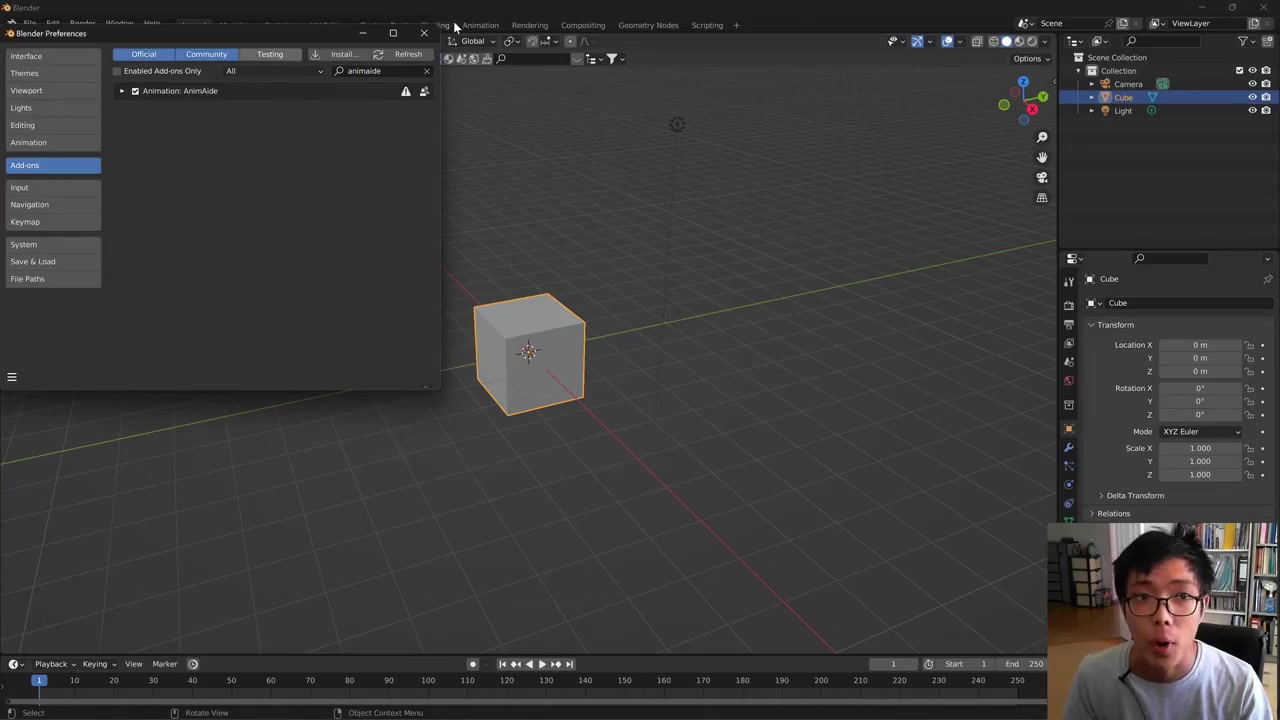
Task: Click the red X axis gizmo ball
Action: click(x=1032, y=109)
